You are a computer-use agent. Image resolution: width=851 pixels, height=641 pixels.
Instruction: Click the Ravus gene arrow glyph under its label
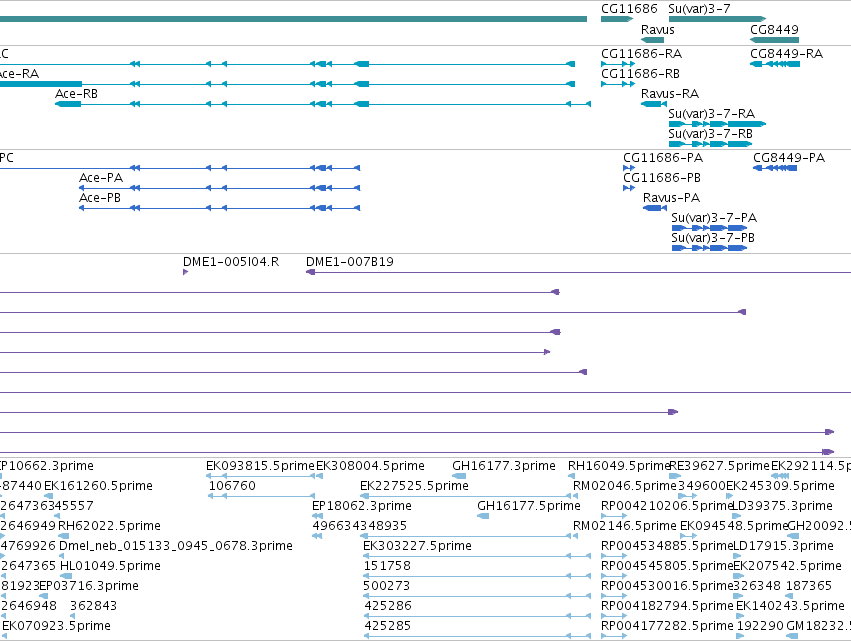(652, 40)
